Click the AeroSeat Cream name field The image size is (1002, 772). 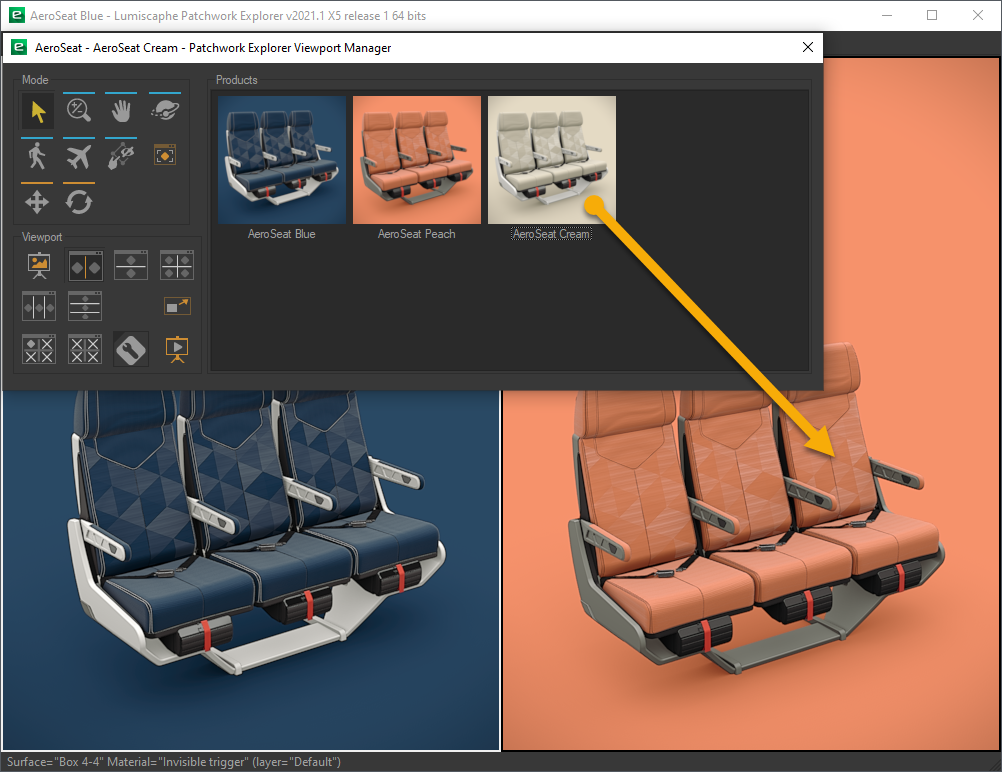click(x=551, y=232)
